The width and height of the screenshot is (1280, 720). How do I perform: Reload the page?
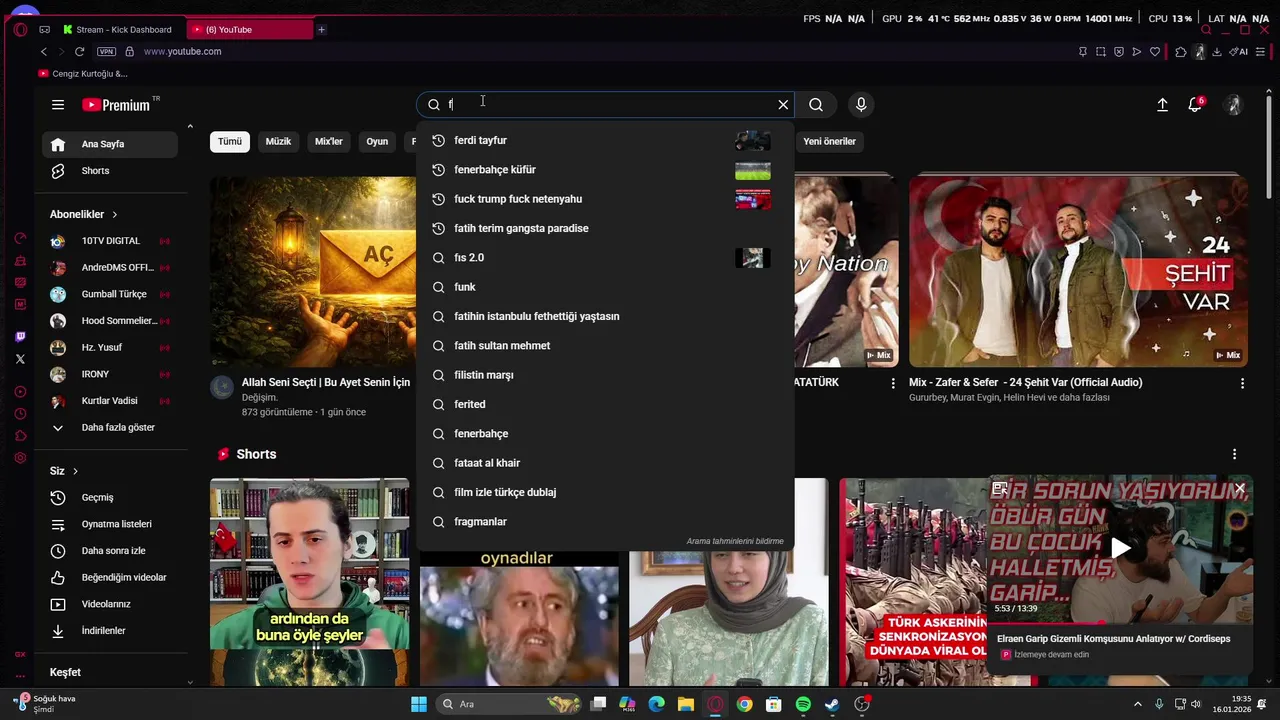79,52
